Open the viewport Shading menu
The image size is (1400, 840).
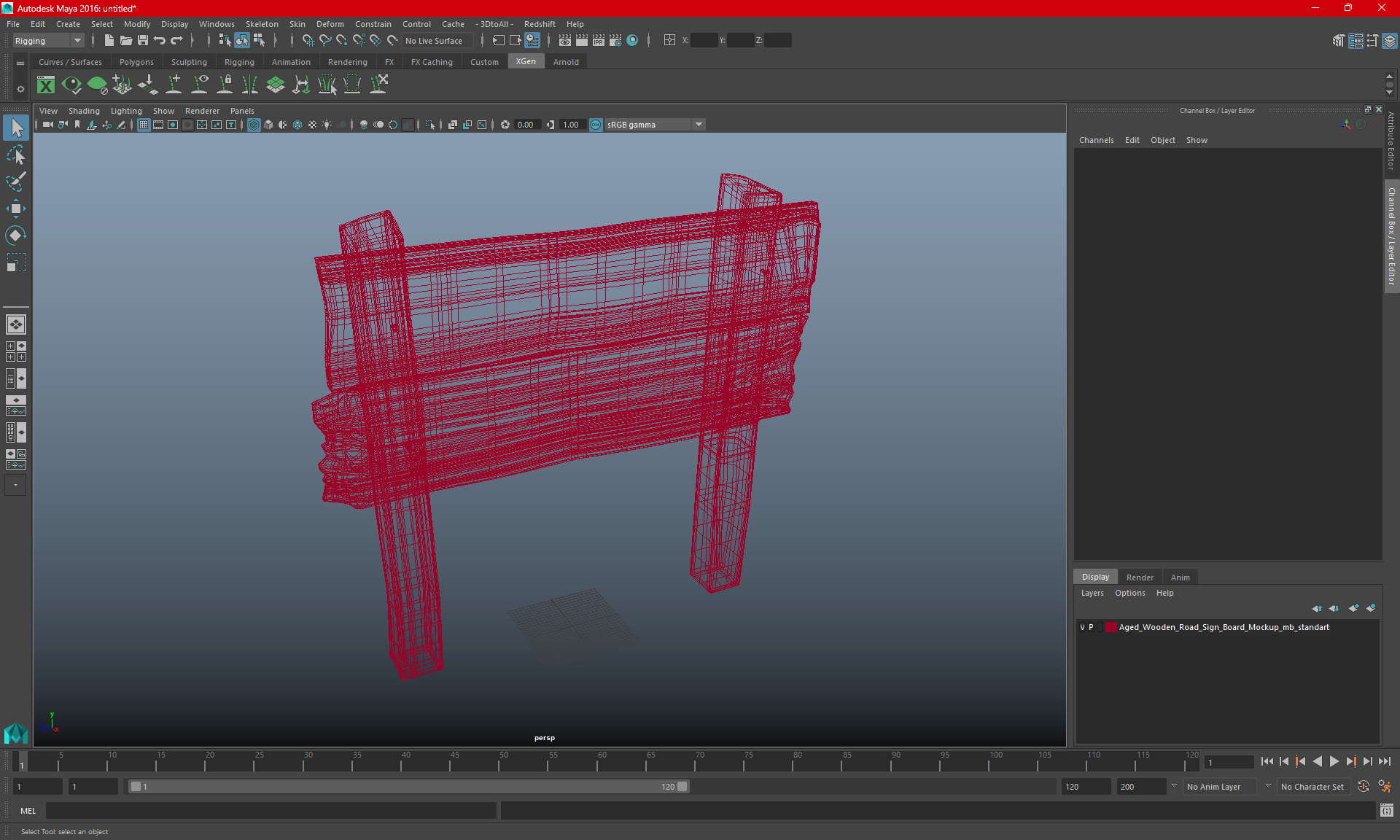tap(84, 111)
